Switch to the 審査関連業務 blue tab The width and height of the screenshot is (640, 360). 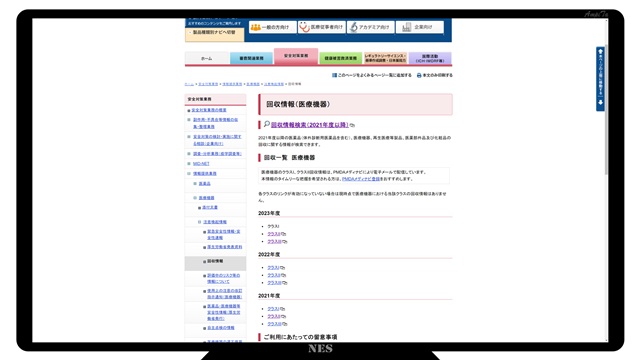(251, 58)
